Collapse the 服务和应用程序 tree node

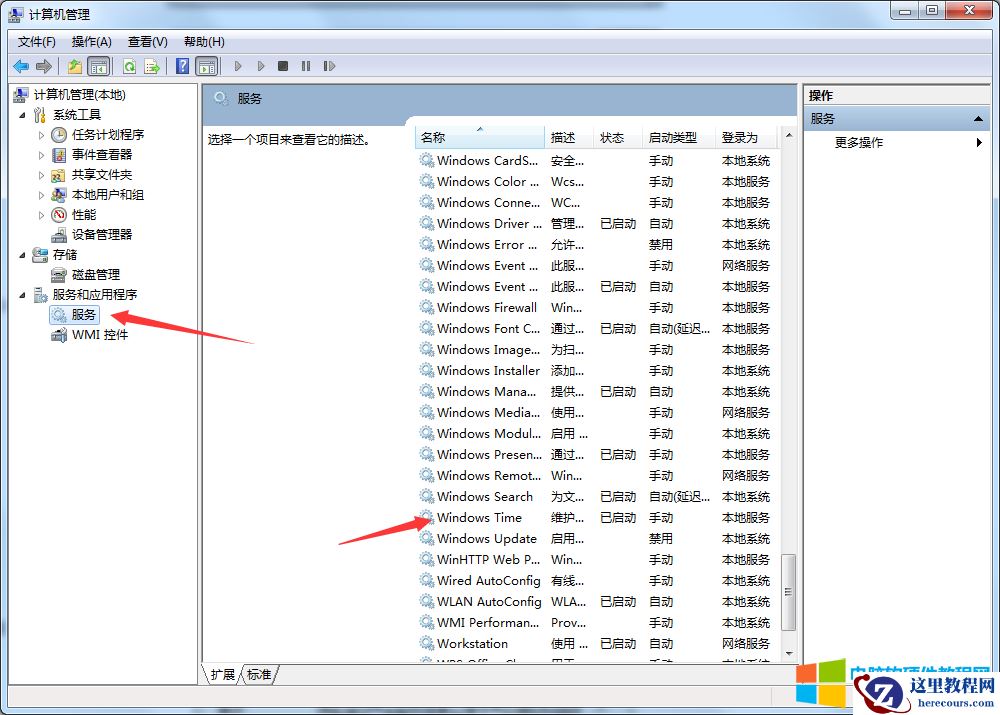tap(23, 295)
